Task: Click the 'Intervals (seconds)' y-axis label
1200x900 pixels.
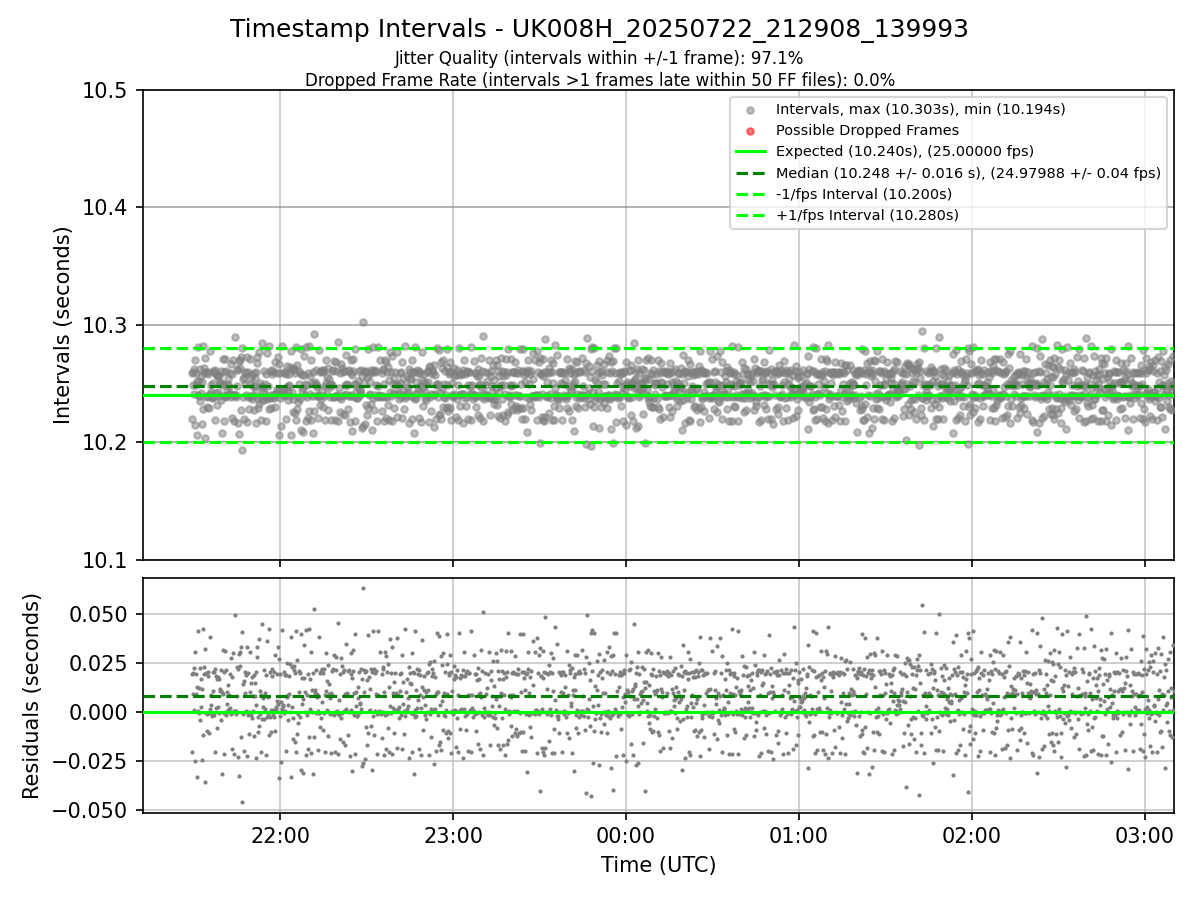Action: pyautogui.click(x=63, y=325)
